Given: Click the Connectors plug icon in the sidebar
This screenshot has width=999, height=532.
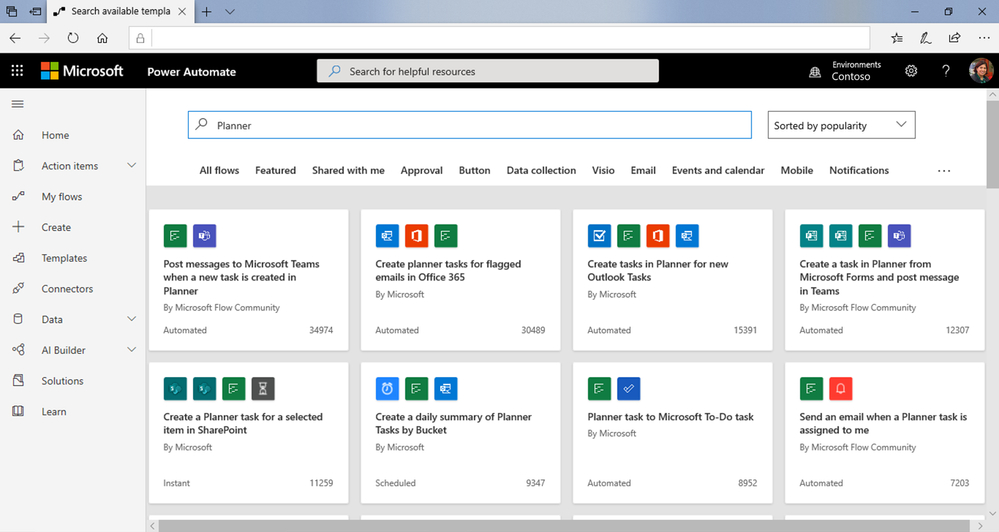Looking at the screenshot, I should coord(18,289).
